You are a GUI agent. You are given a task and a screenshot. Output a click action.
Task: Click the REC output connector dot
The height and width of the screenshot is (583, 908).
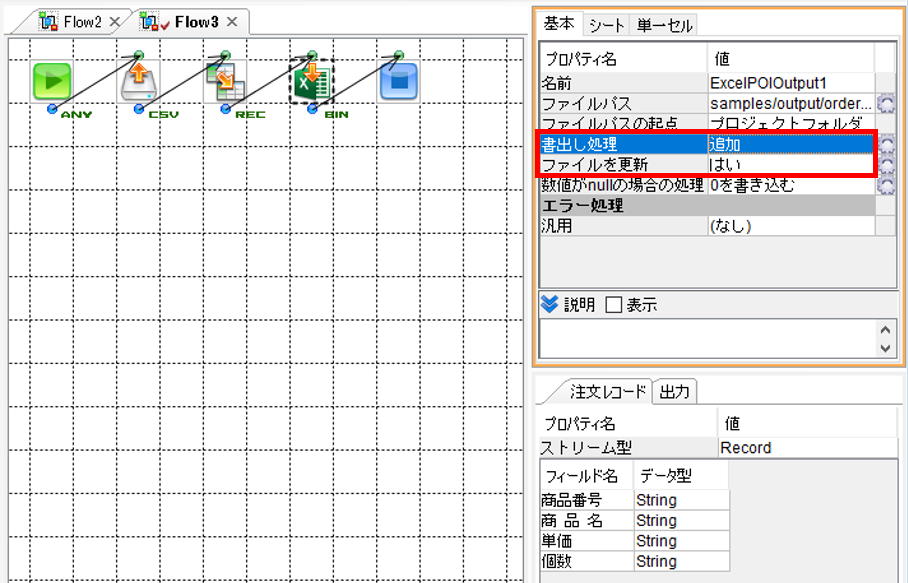click(226, 108)
